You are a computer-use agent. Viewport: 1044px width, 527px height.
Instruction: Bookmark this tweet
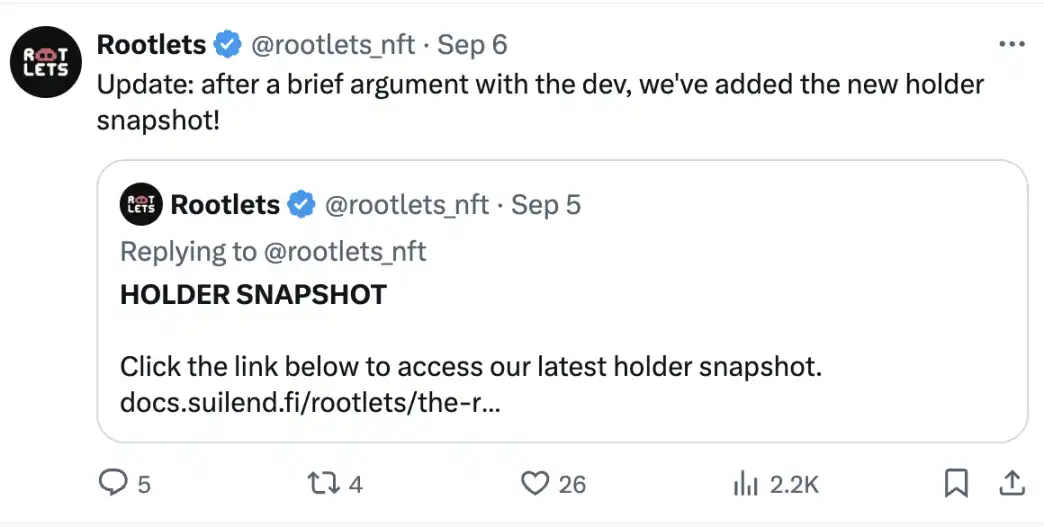(956, 484)
